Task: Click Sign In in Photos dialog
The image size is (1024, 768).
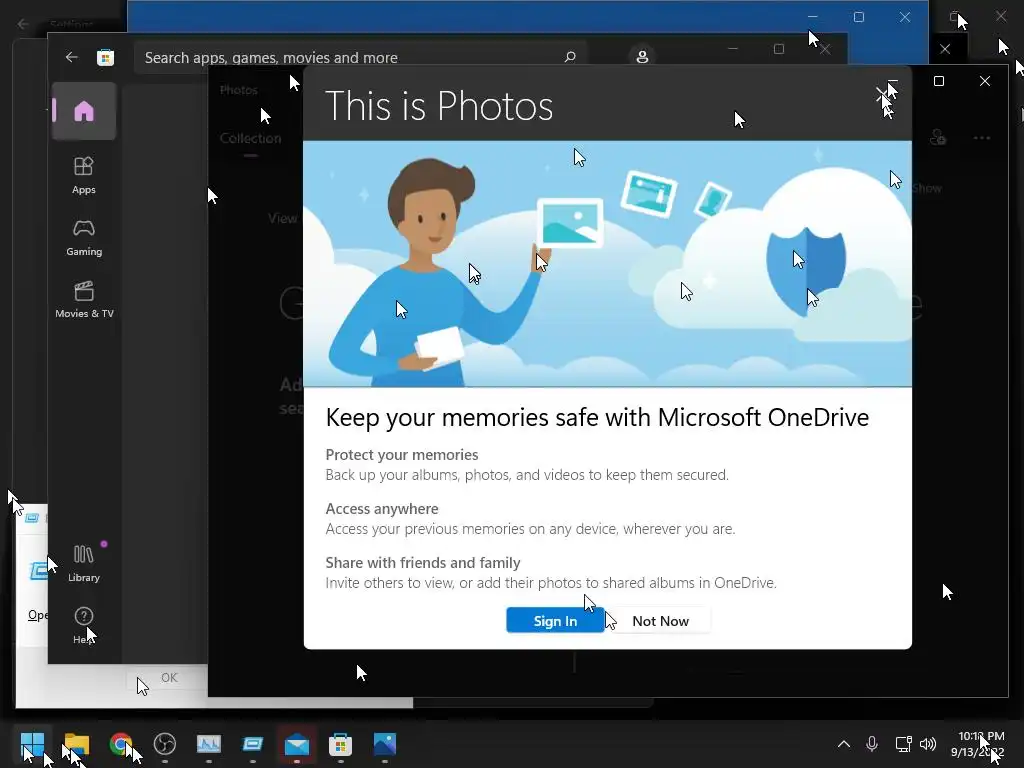Action: click(x=555, y=620)
